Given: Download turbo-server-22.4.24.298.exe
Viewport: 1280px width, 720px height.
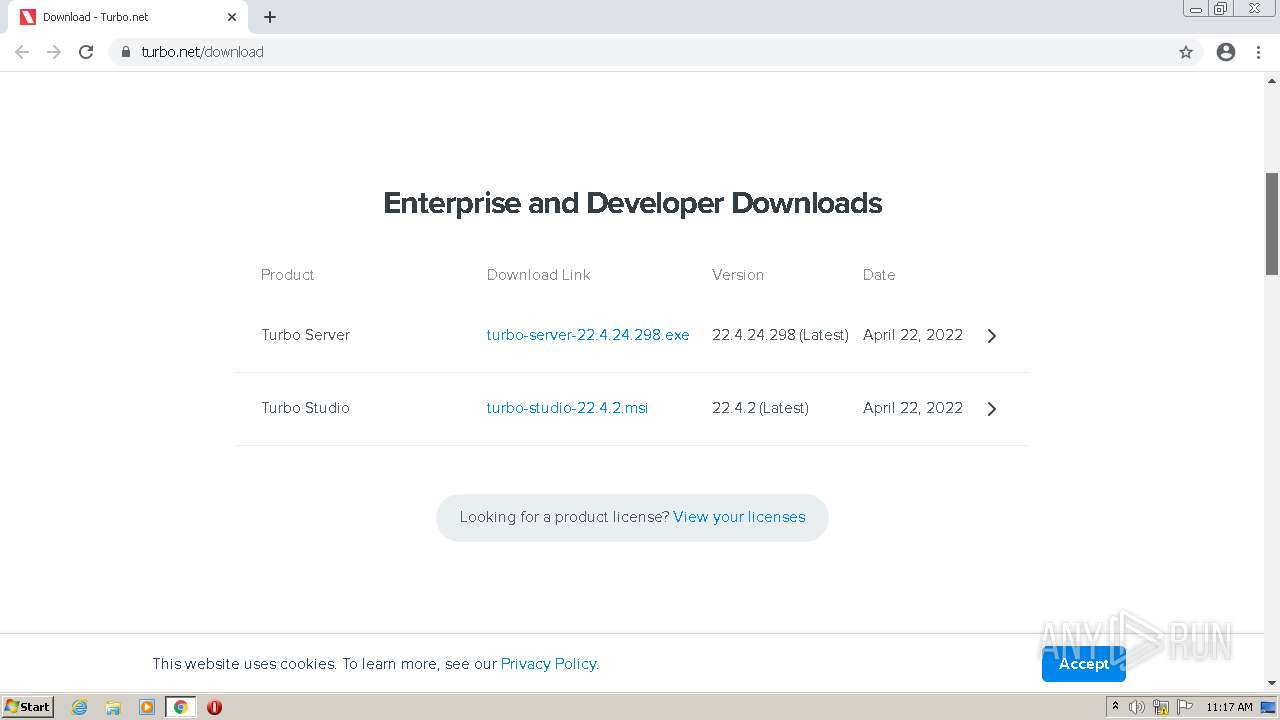Looking at the screenshot, I should [x=588, y=335].
